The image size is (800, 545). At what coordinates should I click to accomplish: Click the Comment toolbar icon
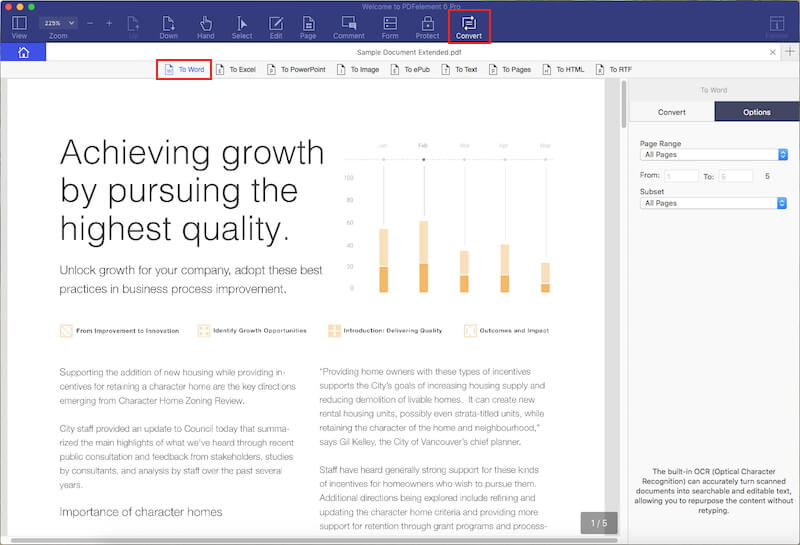tap(348, 25)
